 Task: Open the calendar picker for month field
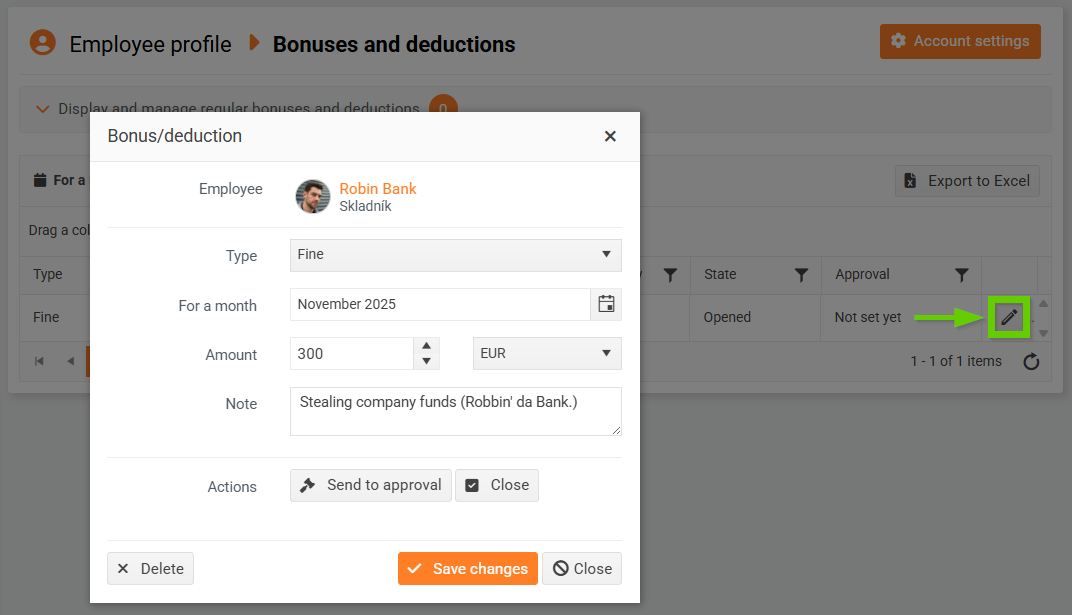tap(606, 304)
